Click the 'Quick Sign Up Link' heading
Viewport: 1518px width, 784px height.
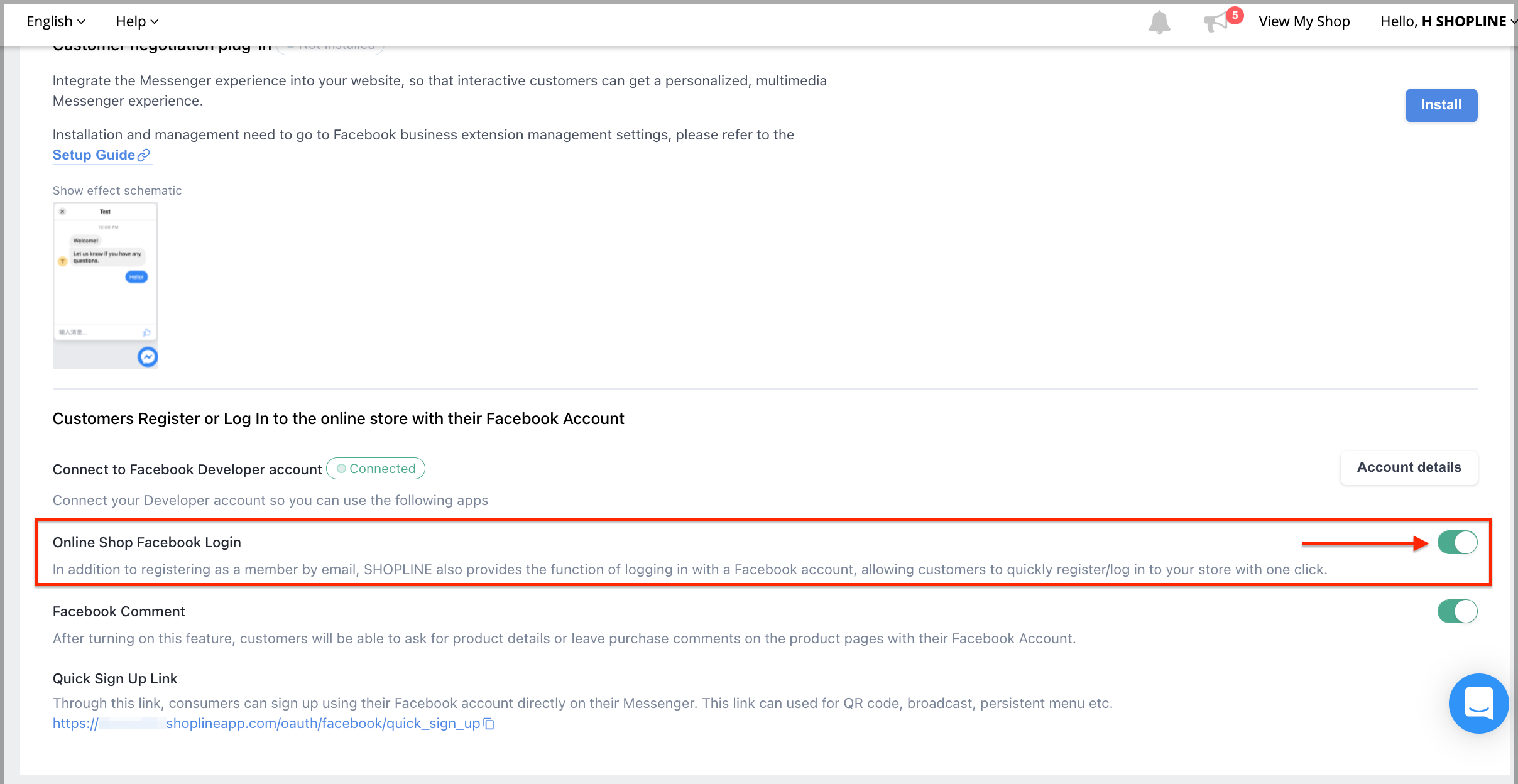[115, 678]
